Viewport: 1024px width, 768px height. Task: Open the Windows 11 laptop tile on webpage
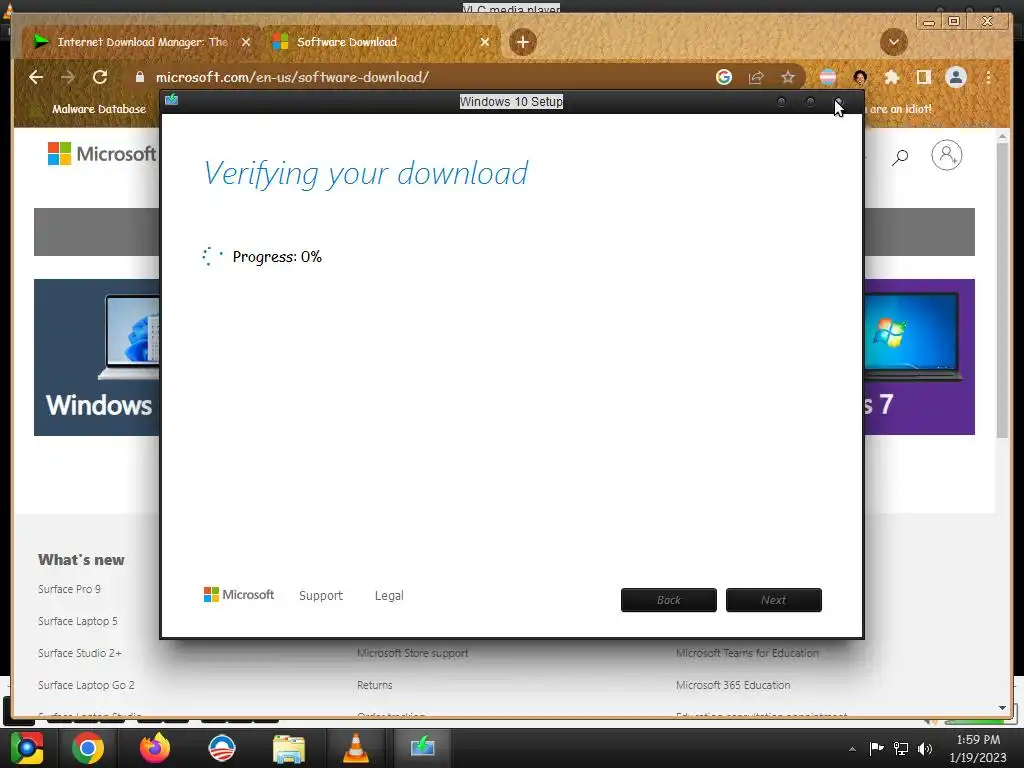tap(97, 357)
